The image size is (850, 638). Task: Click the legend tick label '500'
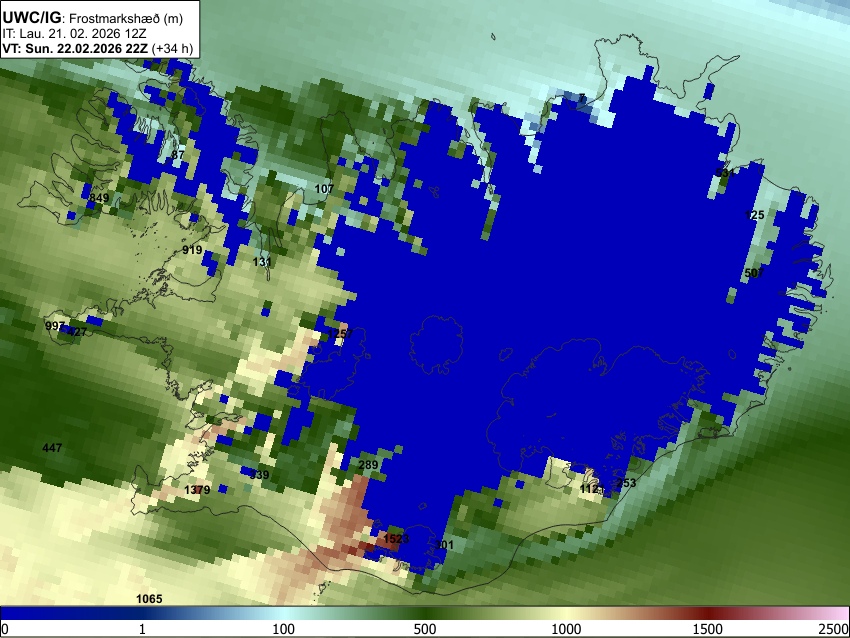click(x=424, y=629)
